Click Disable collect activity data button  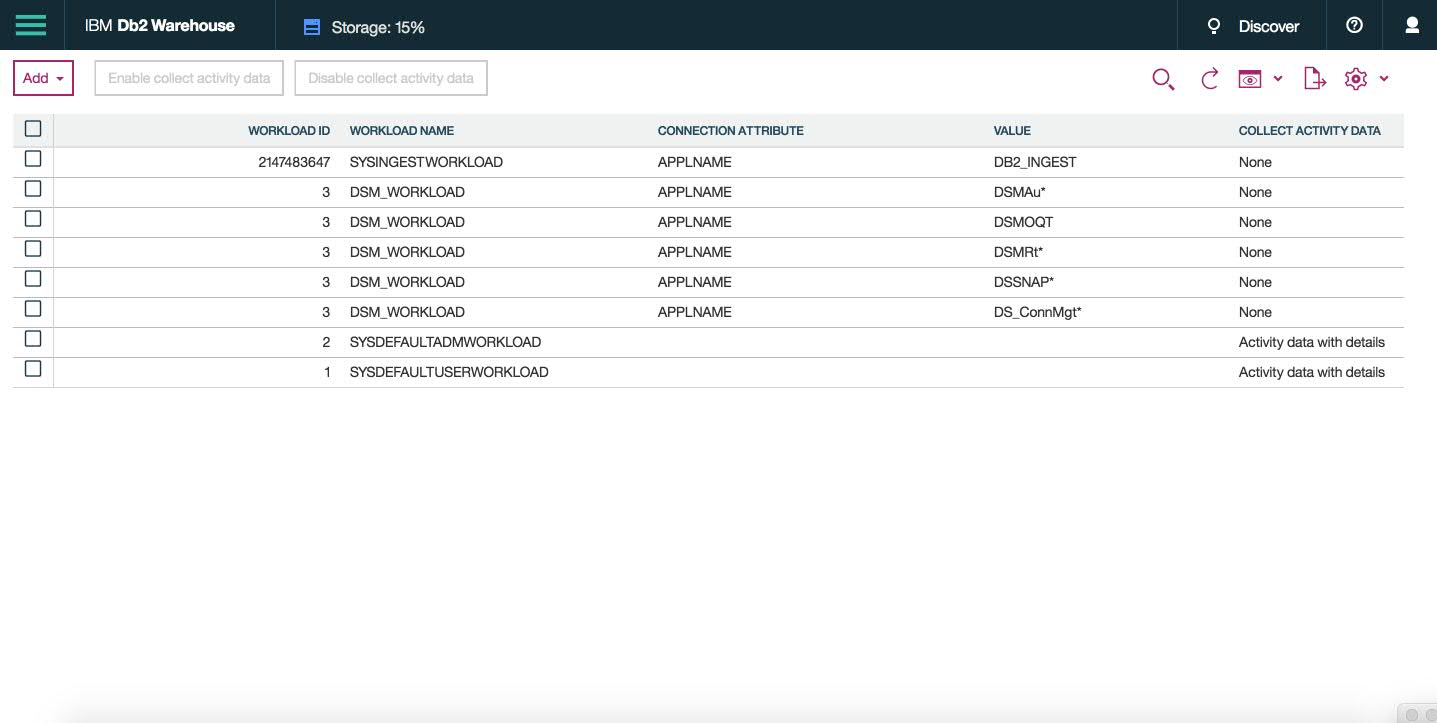[391, 78]
